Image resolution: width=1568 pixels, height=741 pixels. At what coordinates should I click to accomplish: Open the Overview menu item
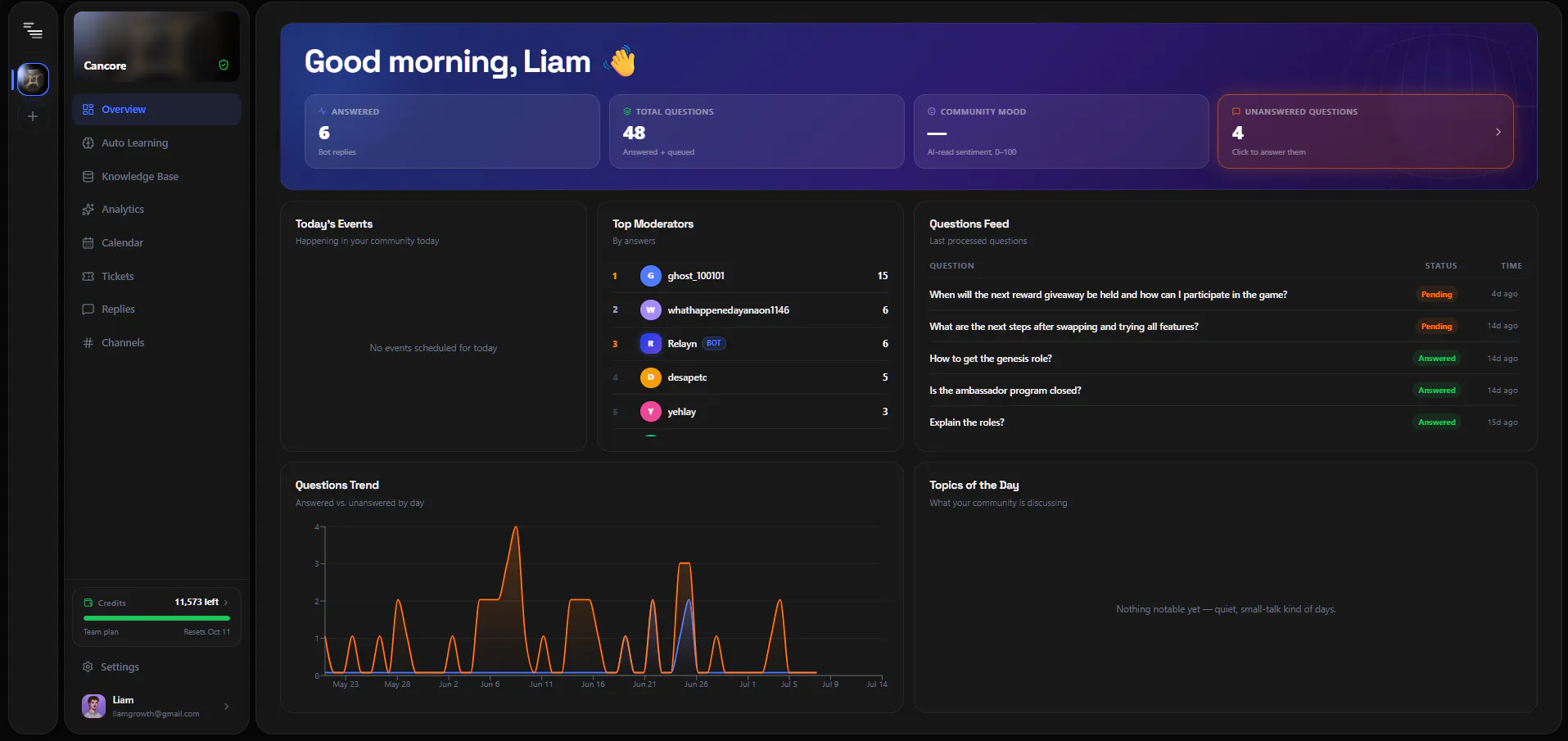click(156, 109)
